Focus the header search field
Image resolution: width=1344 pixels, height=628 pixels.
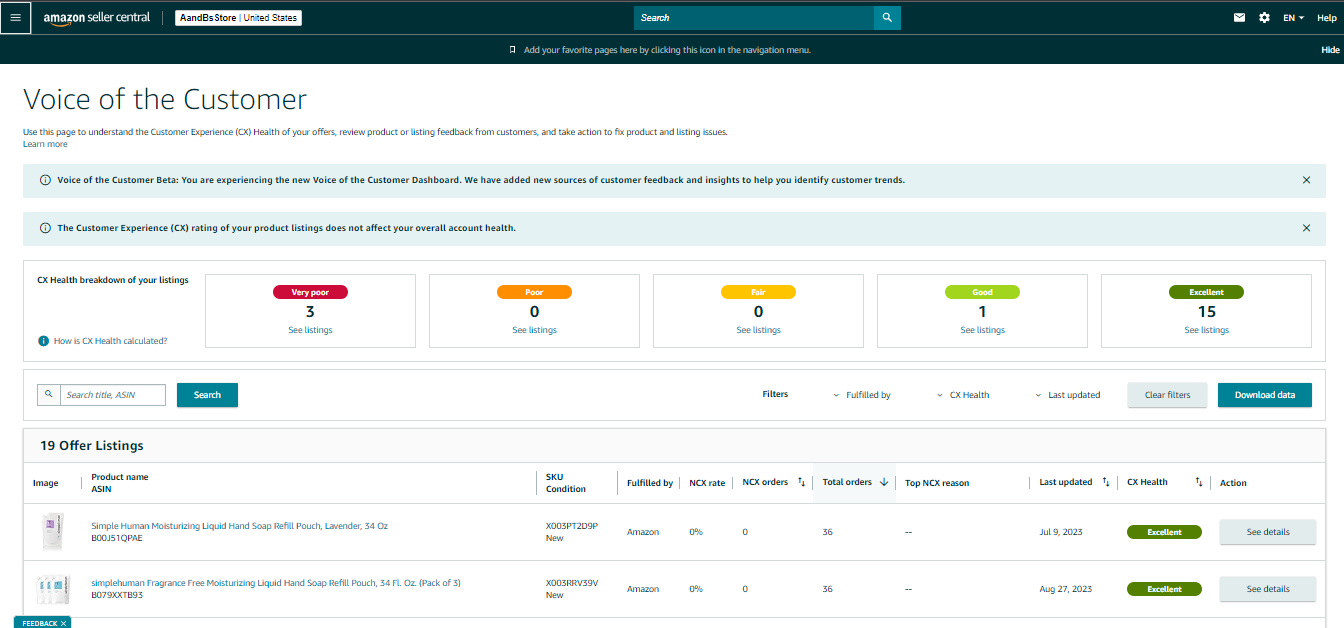(x=754, y=17)
